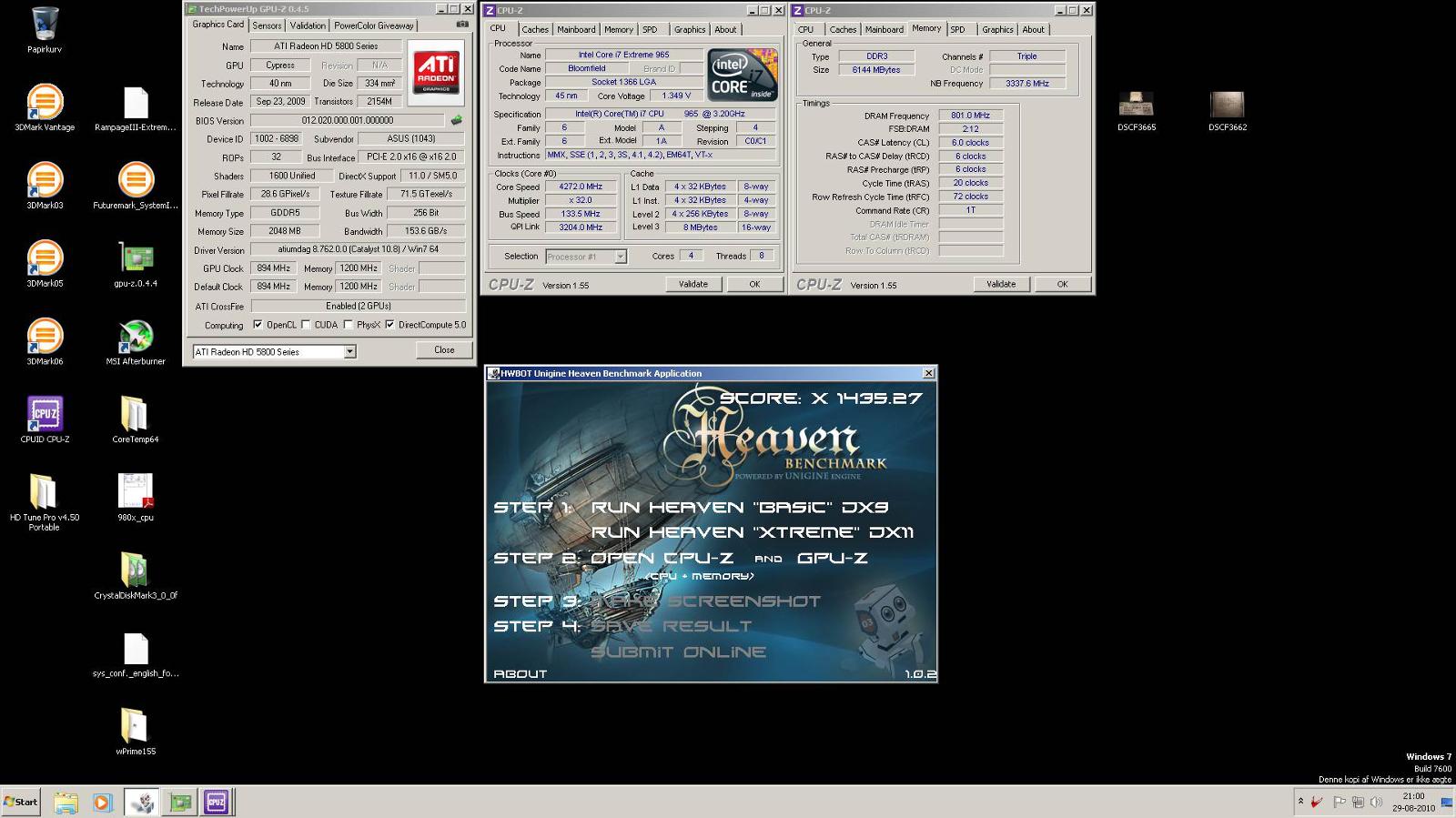
Task: Click RUN HEAVEN "BASIC" DX9
Action: pyautogui.click(x=740, y=508)
